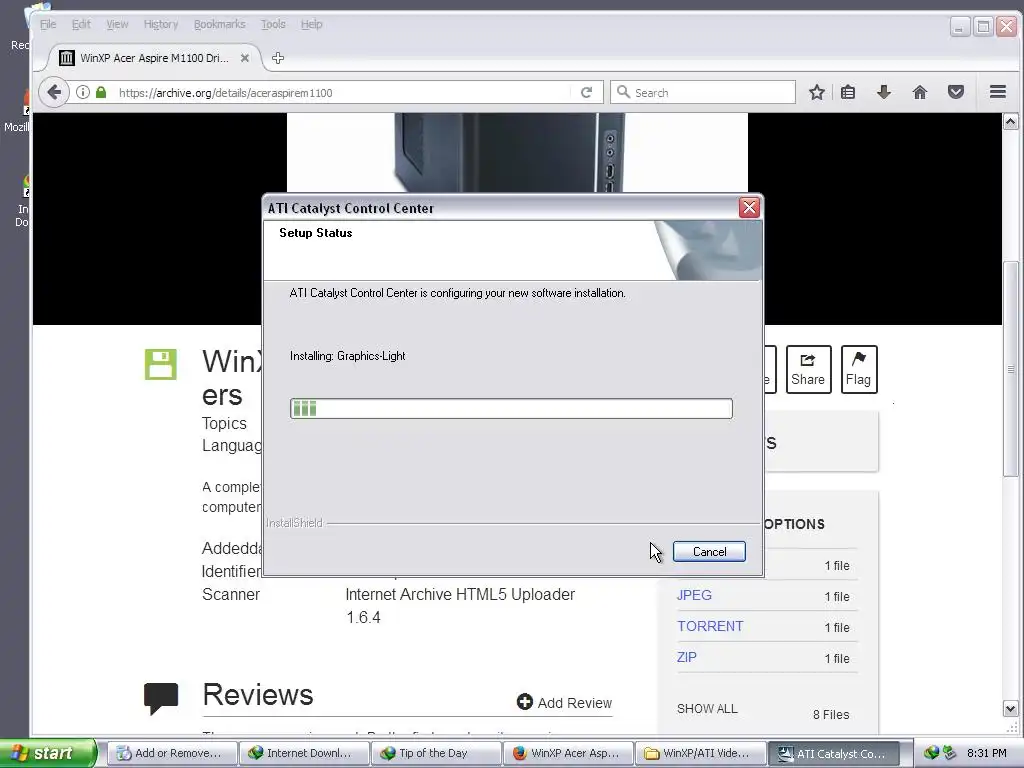Switch to Tip of the Day taskbar item

(436, 753)
